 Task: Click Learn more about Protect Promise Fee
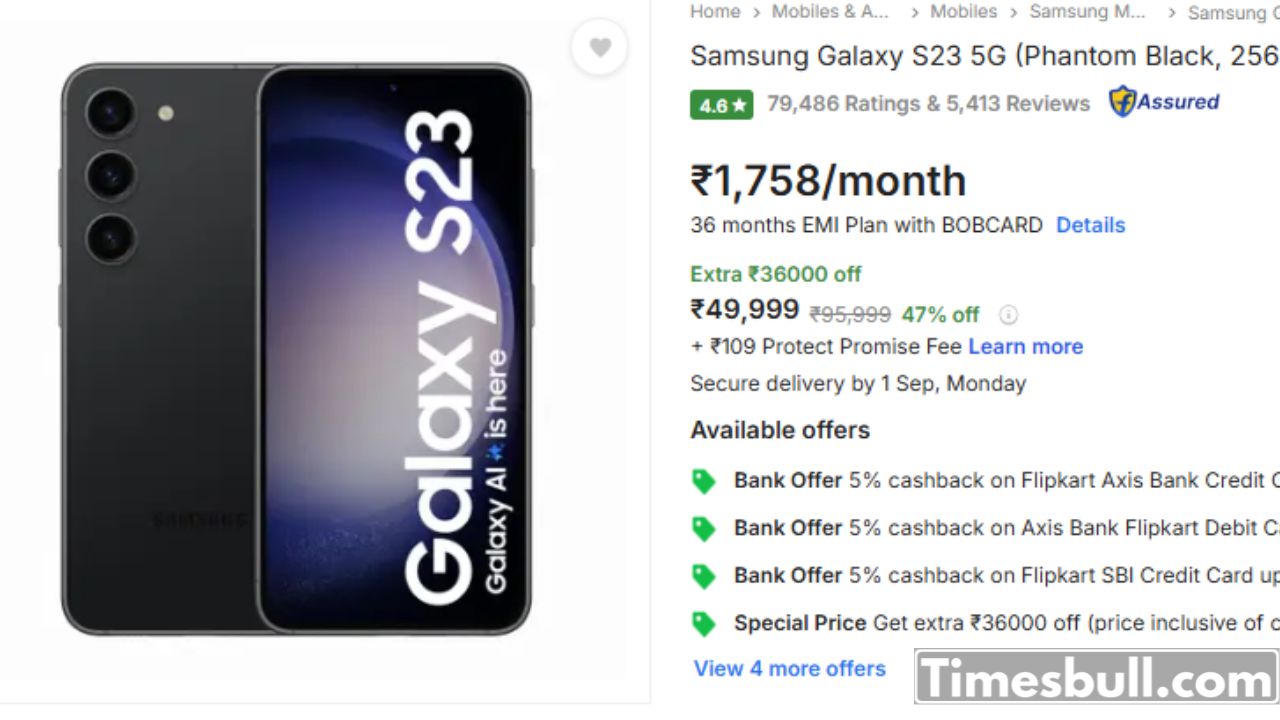(x=1025, y=347)
